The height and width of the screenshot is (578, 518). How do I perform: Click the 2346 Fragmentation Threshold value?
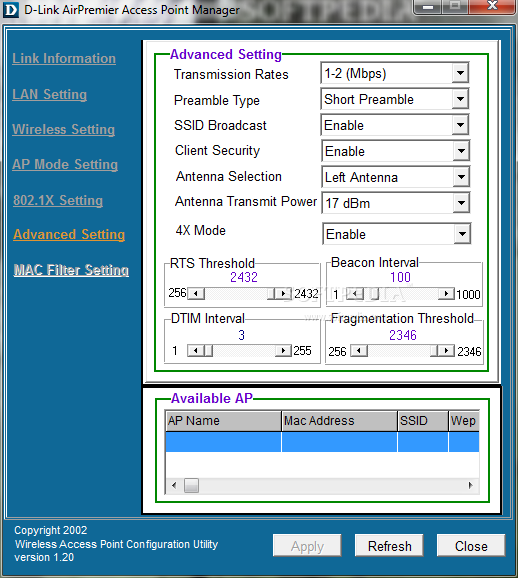coord(403,335)
